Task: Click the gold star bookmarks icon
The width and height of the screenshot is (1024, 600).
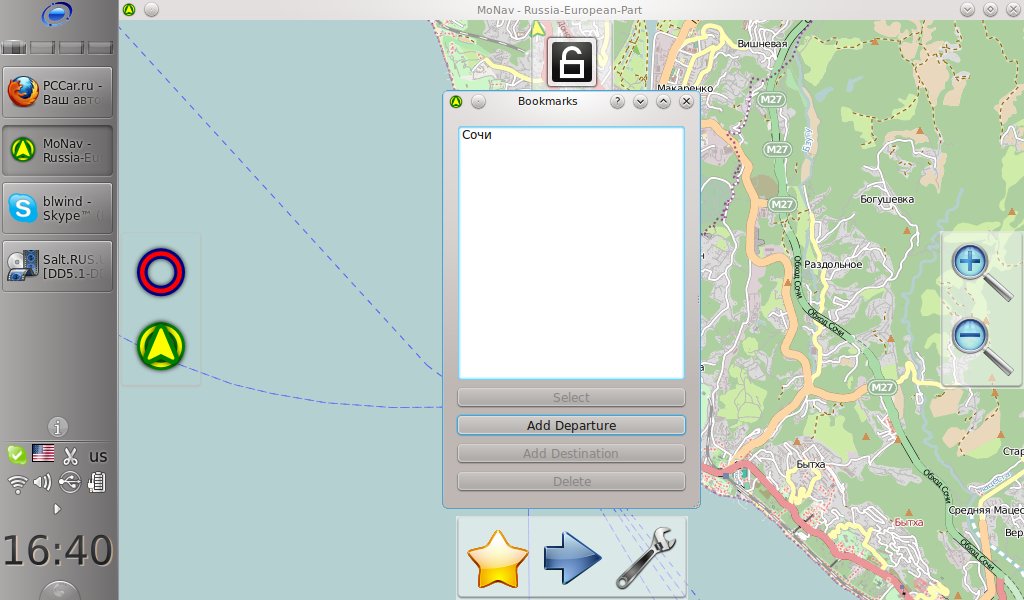Action: [497, 558]
